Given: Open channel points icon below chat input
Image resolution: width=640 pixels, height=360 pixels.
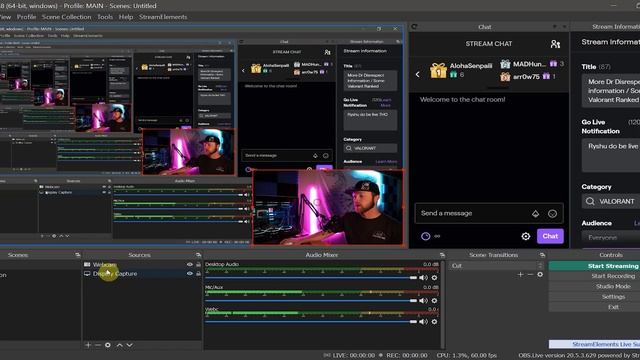Looking at the screenshot, I should [425, 236].
